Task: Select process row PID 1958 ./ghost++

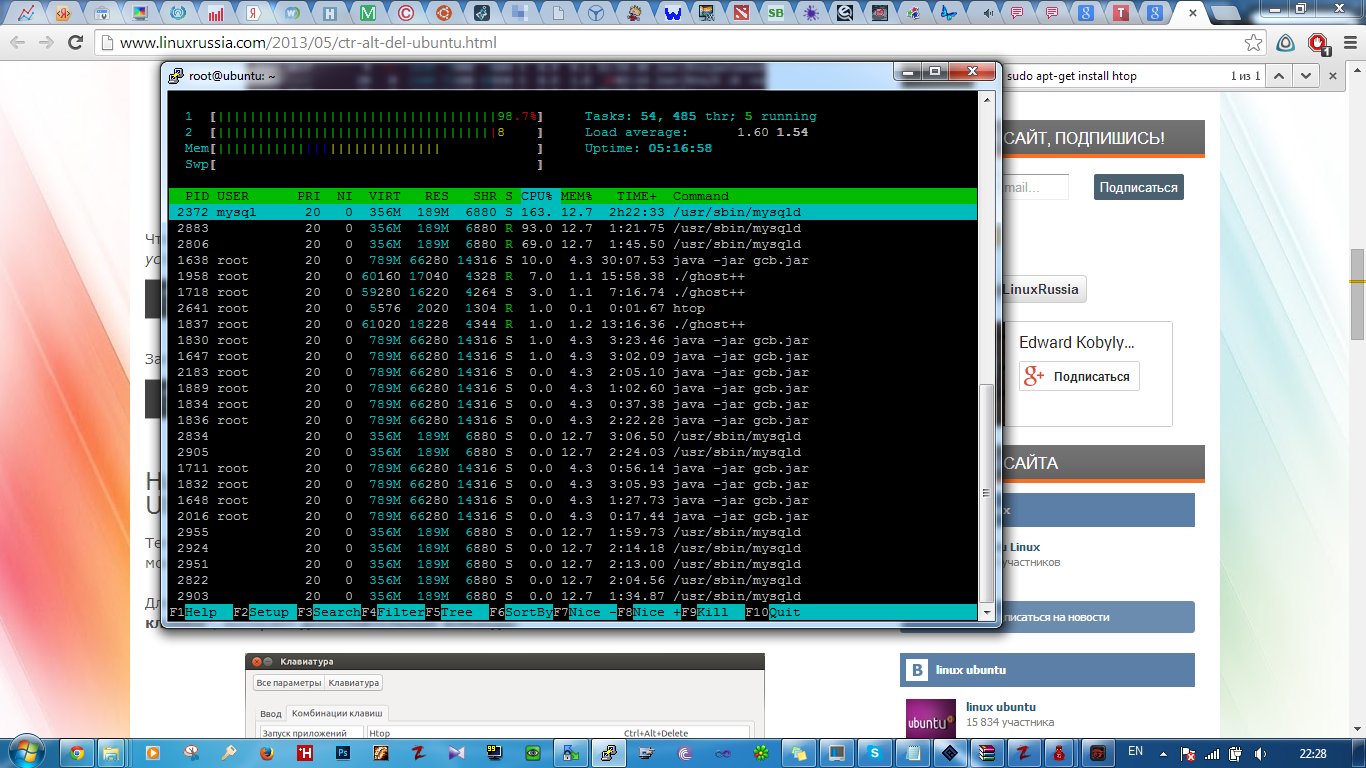Action: [x=573, y=276]
